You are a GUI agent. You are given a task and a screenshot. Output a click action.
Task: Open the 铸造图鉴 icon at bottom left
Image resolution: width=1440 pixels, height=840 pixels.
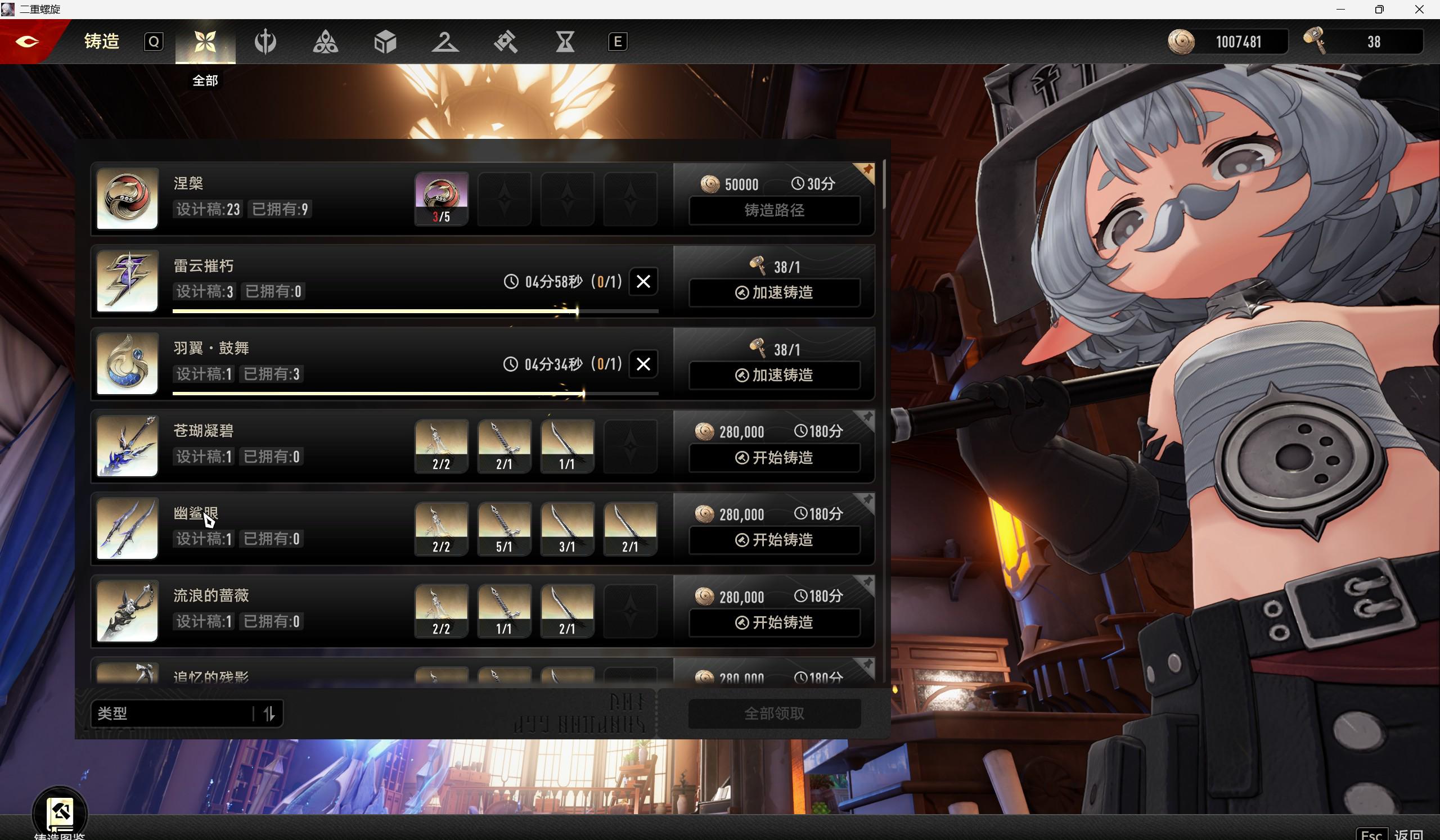tap(60, 812)
